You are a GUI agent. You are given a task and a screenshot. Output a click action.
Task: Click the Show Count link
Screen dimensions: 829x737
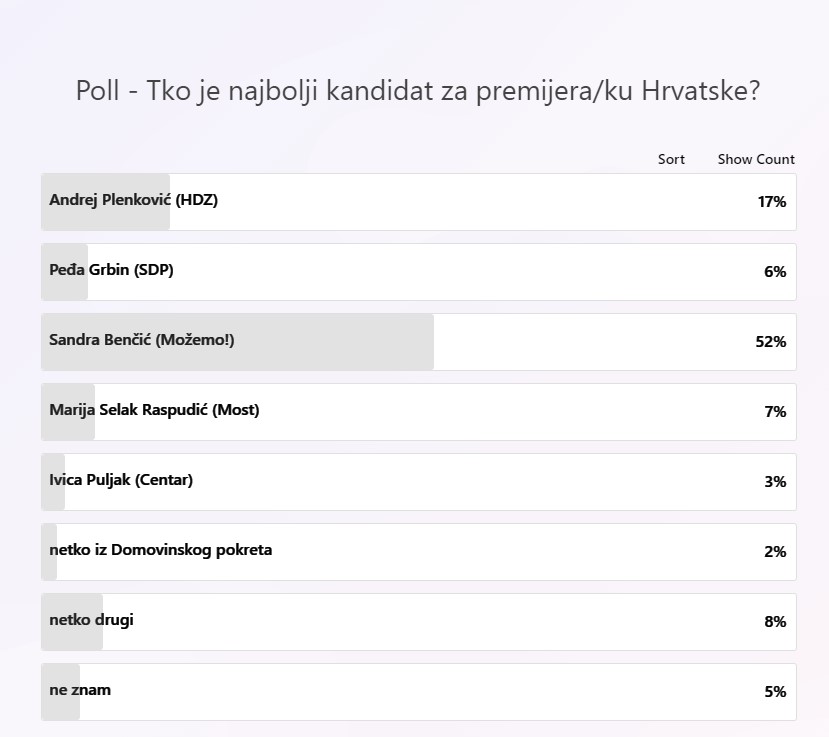click(x=756, y=159)
